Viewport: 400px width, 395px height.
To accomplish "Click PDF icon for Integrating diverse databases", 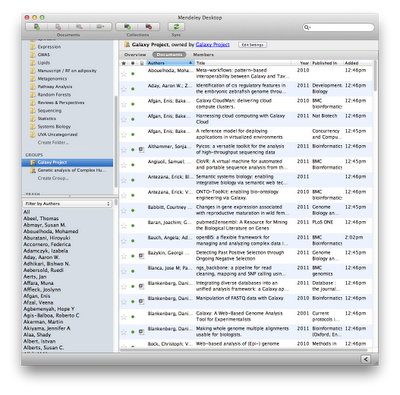I will [x=141, y=286].
